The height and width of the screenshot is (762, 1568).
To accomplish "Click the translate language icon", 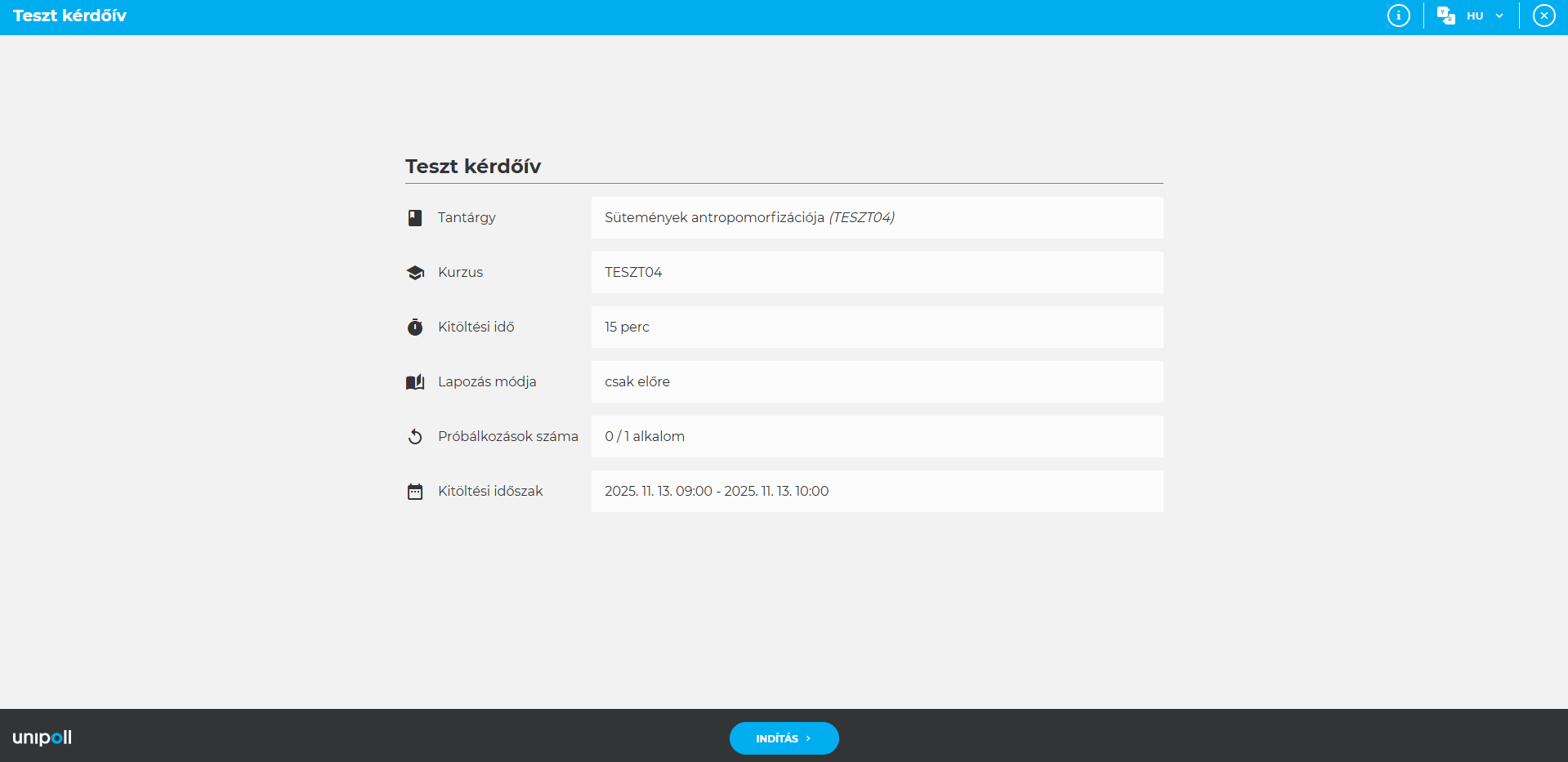I will pos(1445,16).
